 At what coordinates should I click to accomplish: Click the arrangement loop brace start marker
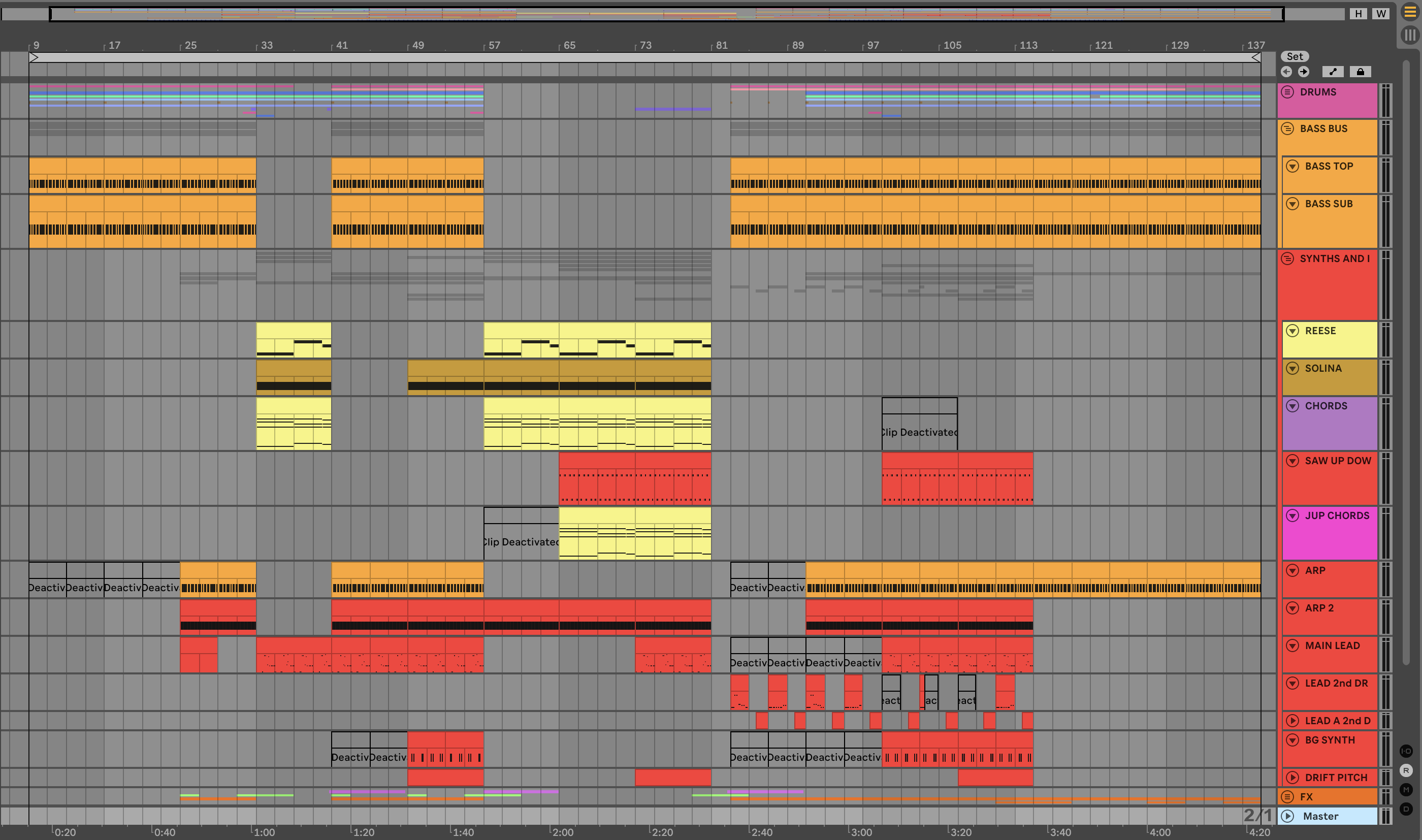[x=34, y=57]
